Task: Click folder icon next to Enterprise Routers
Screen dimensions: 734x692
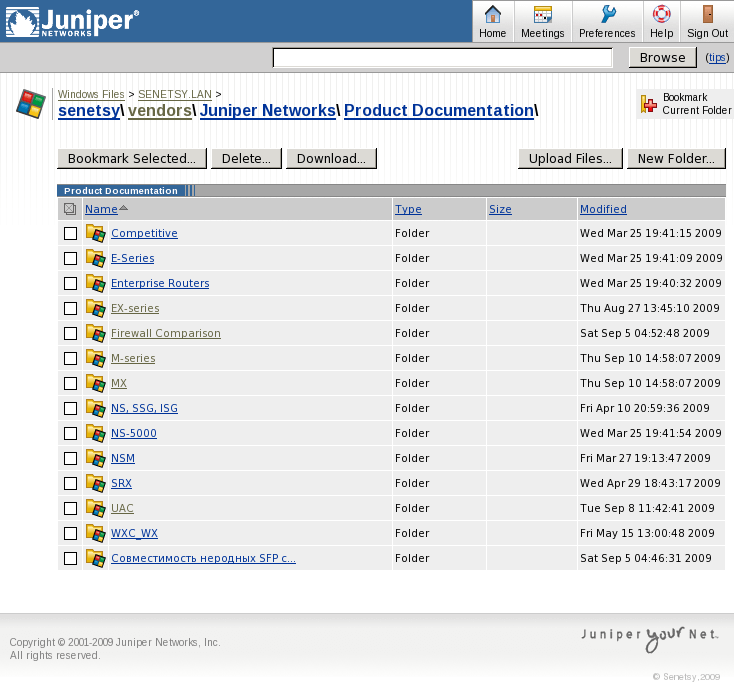Action: pos(95,283)
